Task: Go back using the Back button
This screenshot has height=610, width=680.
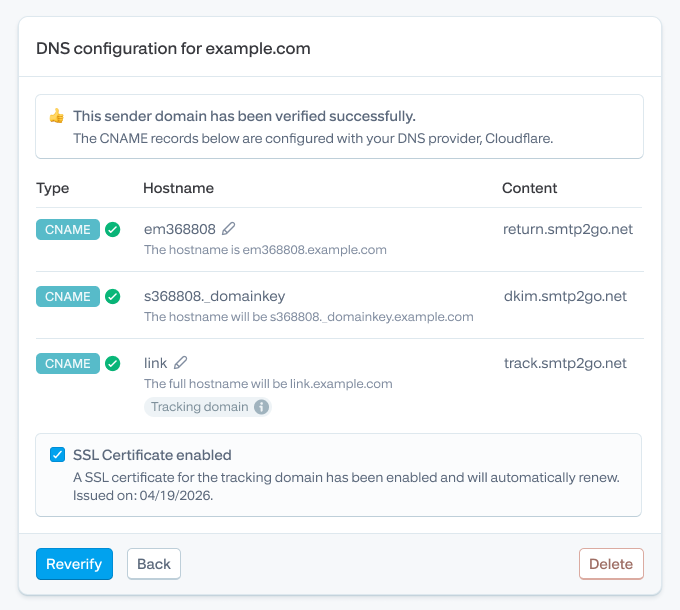Action: tap(154, 564)
